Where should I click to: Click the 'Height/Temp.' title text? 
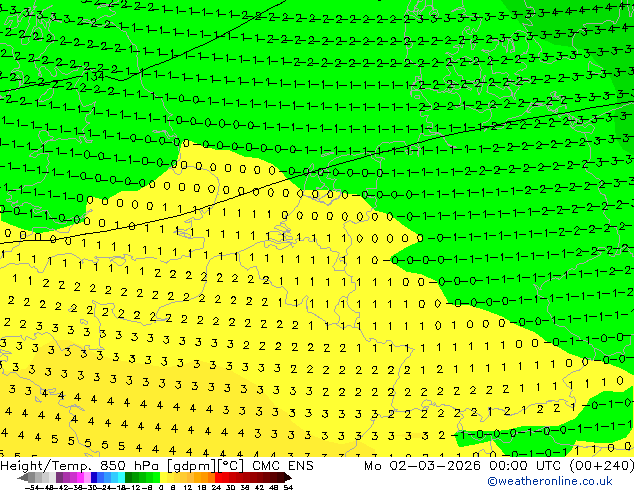point(46,466)
